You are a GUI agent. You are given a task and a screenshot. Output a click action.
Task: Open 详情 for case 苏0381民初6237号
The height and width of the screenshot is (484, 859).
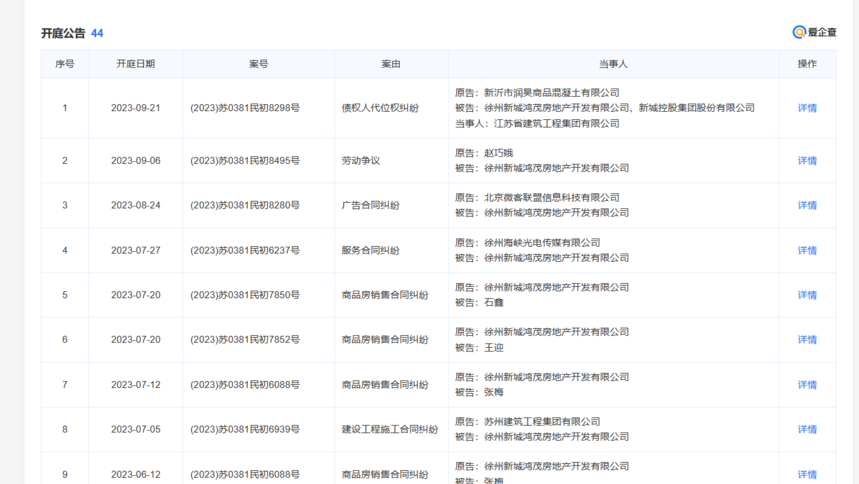tap(807, 250)
